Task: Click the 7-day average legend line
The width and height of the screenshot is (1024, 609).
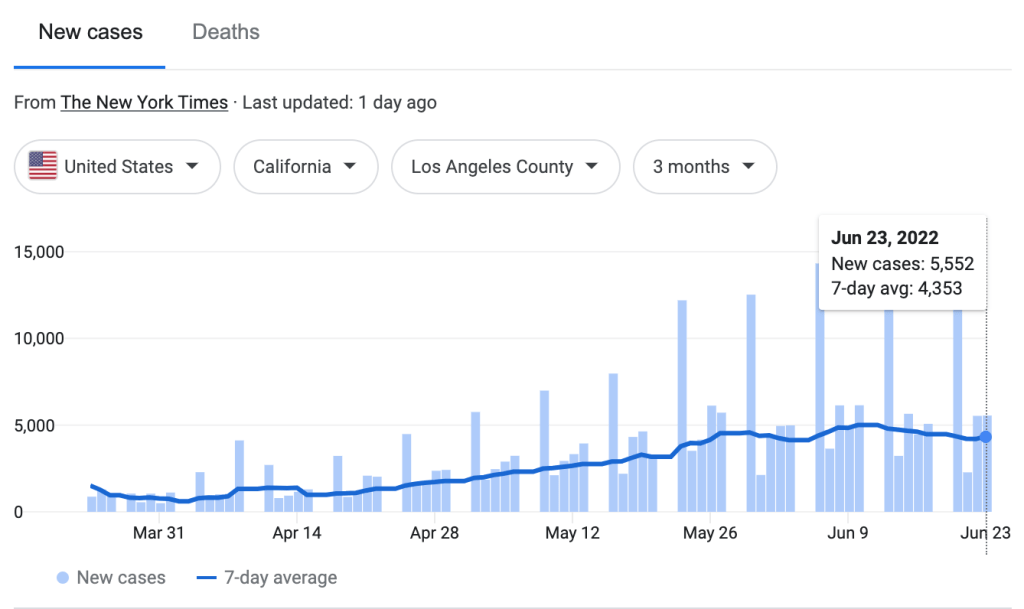Action: pos(206,578)
